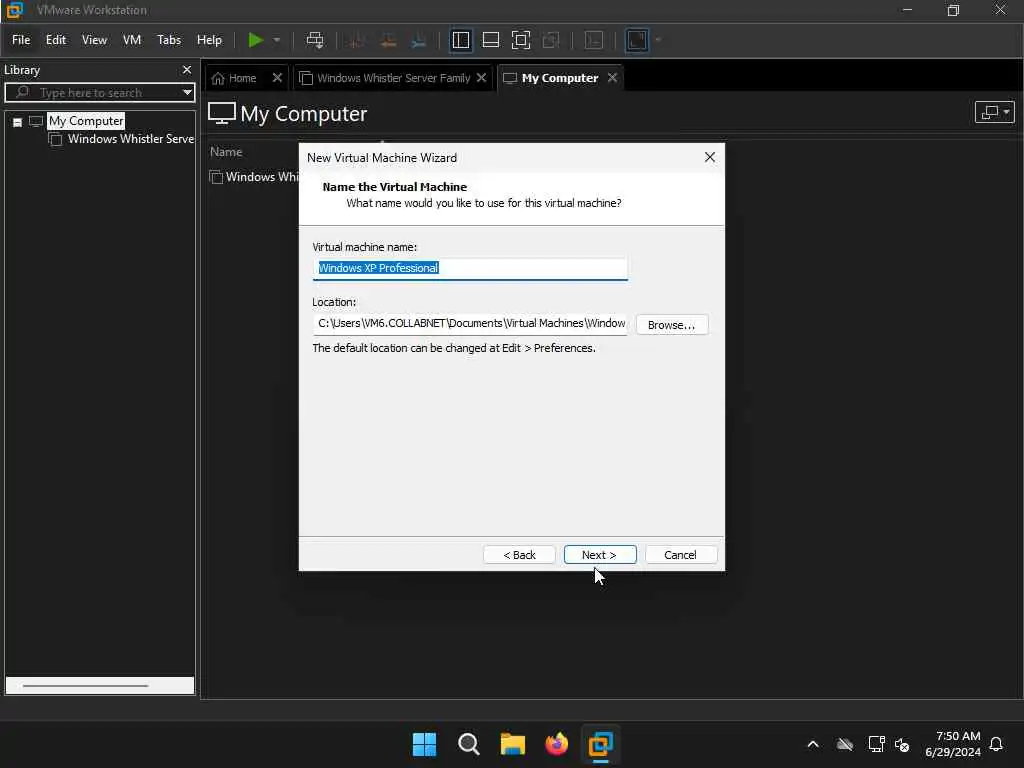The width and height of the screenshot is (1024, 768).
Task: Open the Help menu
Action: pyautogui.click(x=209, y=40)
